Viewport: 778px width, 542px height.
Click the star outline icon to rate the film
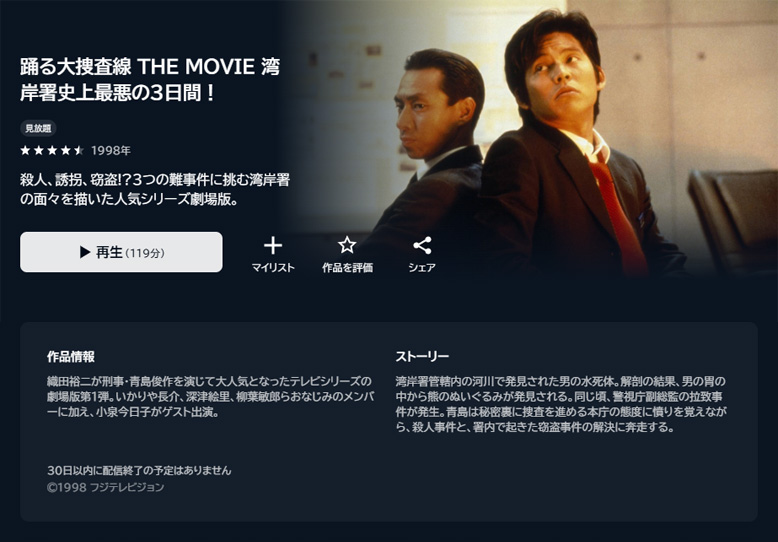(x=347, y=245)
